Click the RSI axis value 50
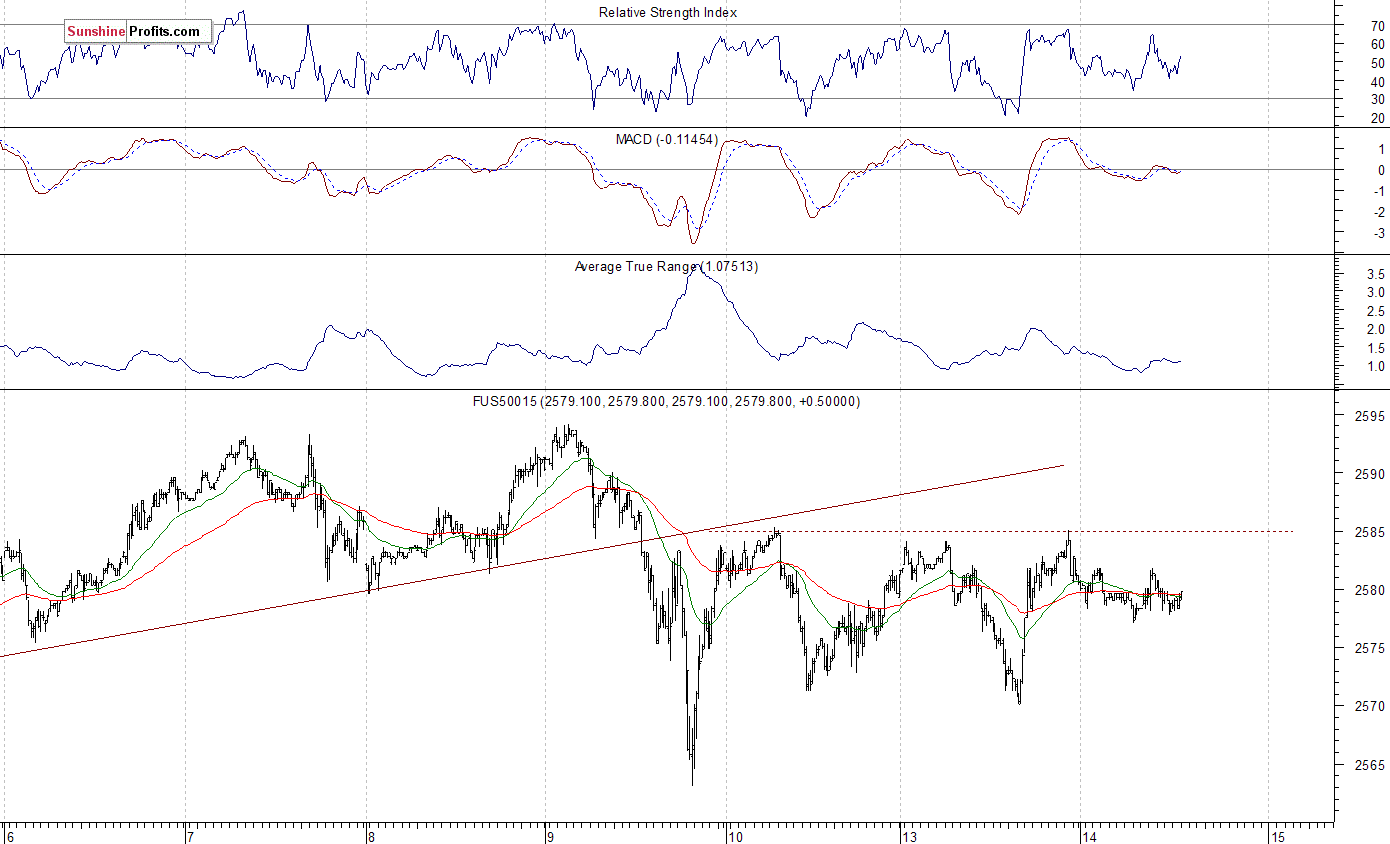This screenshot has width=1390, height=844. coord(1377,62)
